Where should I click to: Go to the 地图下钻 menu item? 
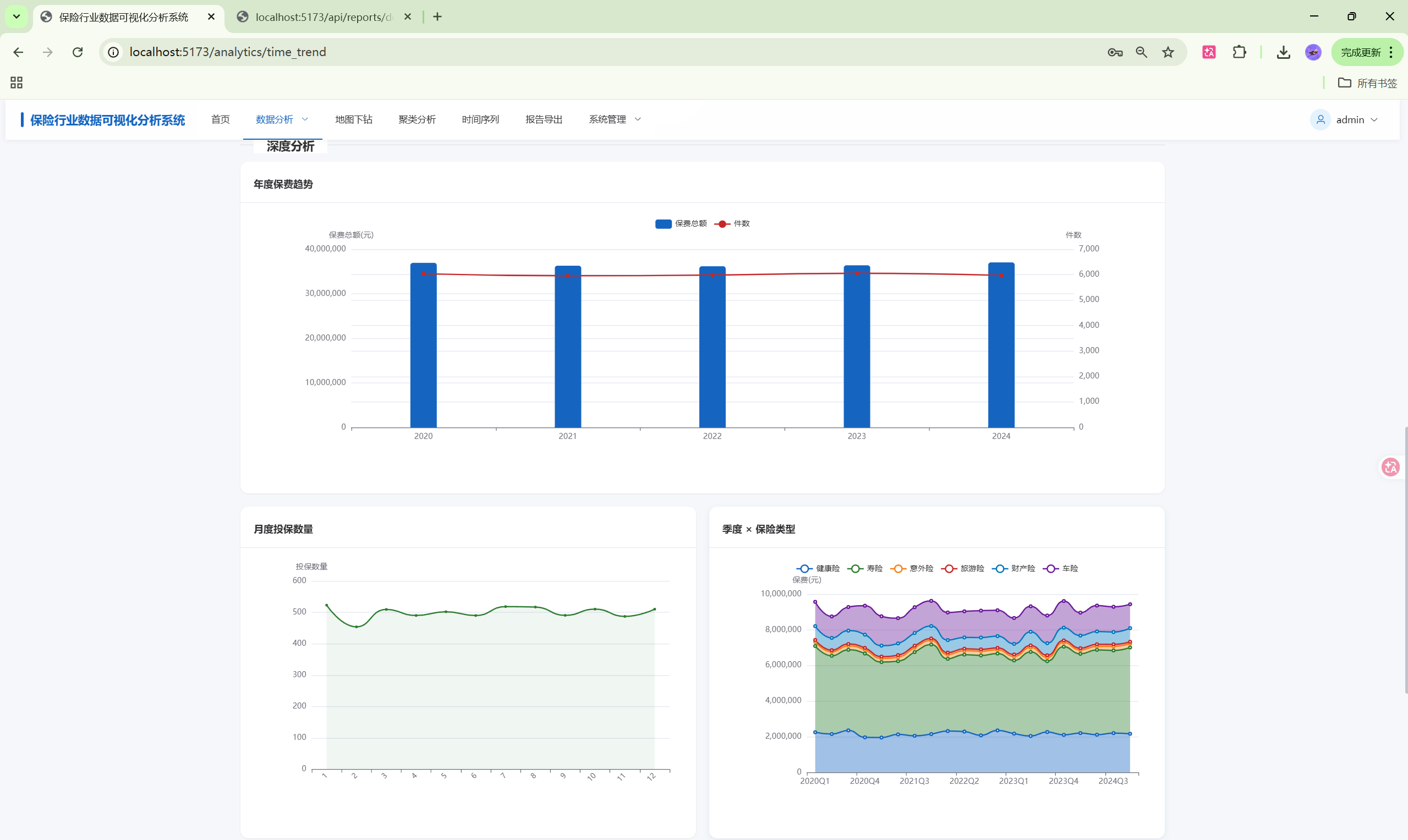[353, 119]
